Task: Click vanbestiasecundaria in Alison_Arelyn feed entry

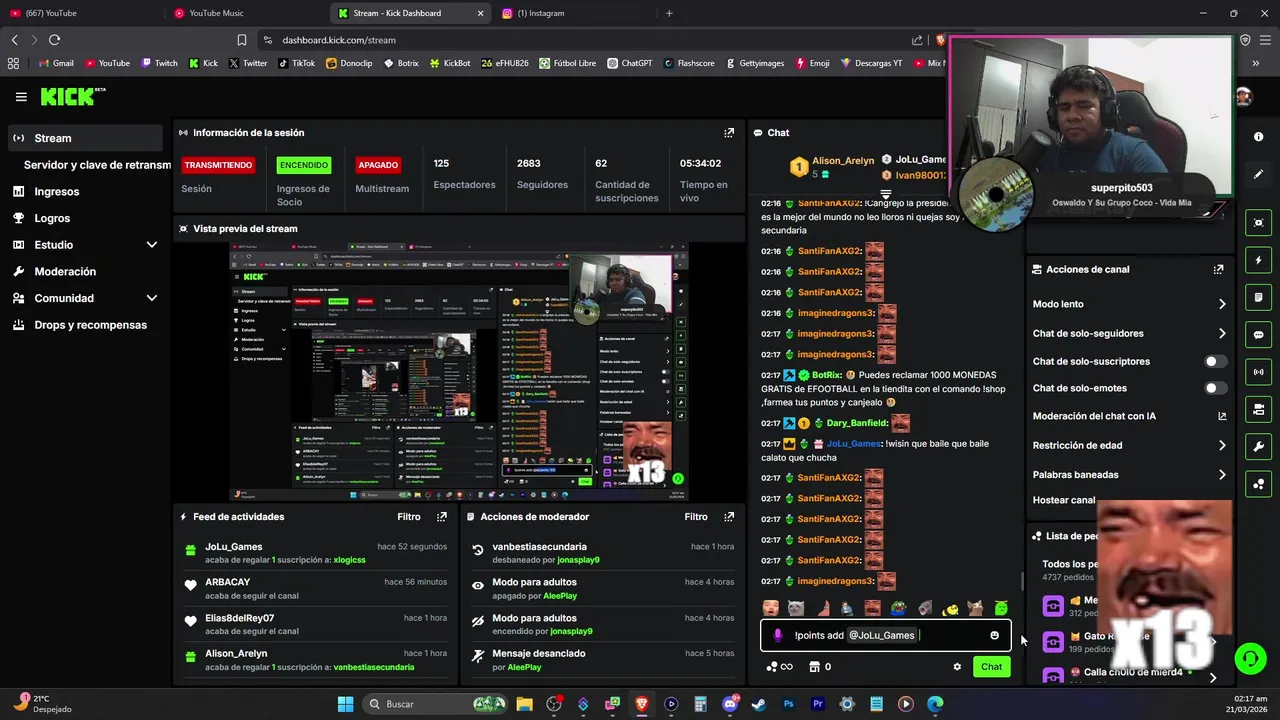Action: pos(373,667)
